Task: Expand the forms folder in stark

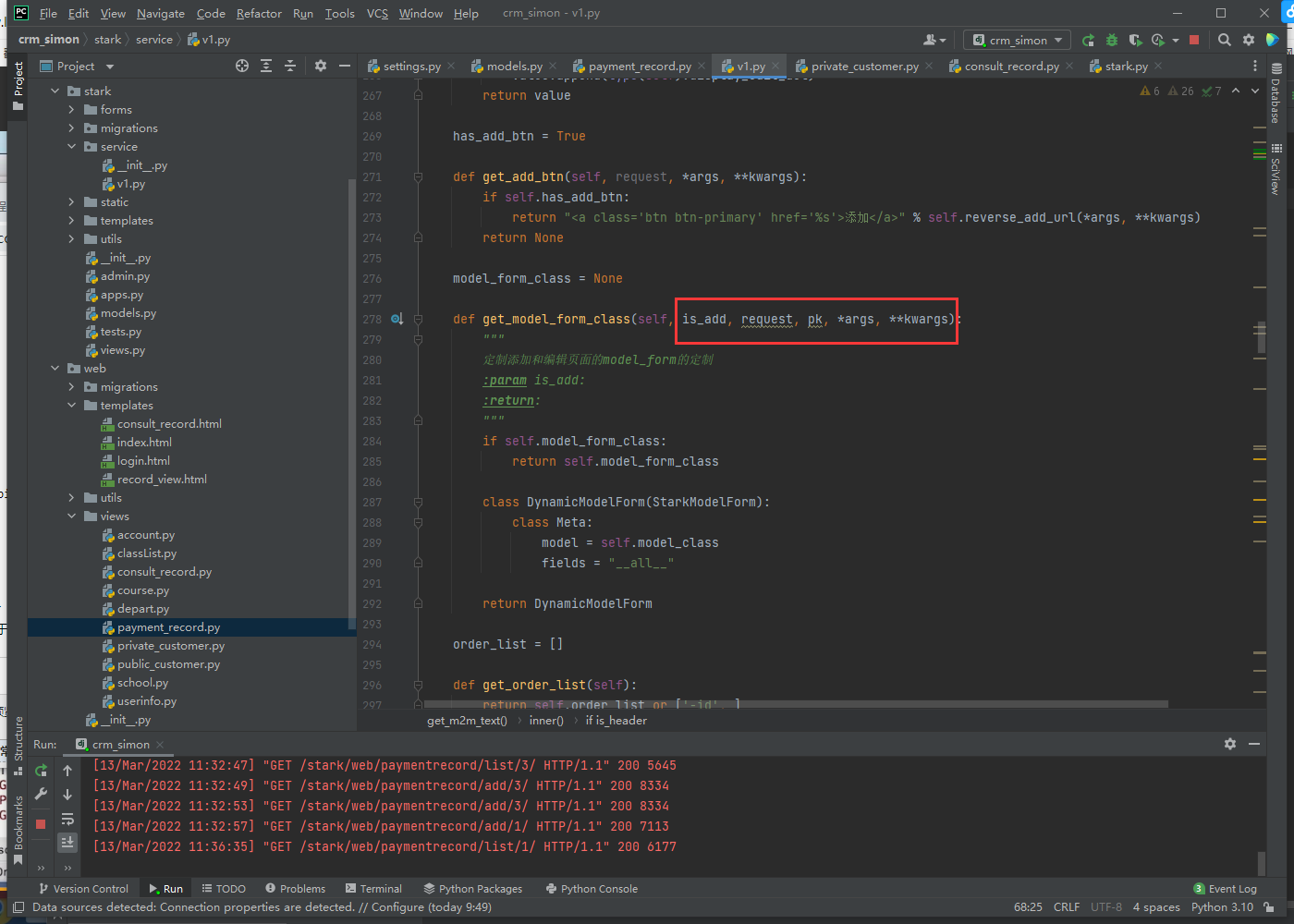Action: tap(72, 110)
